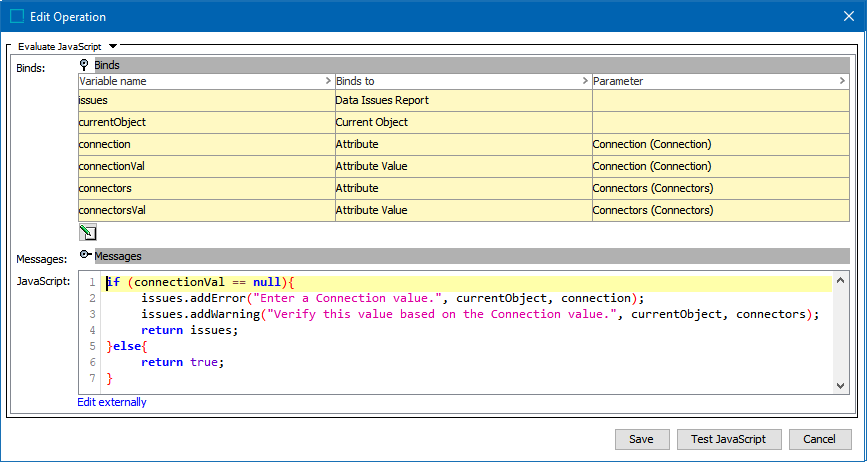Select the currentObject variable row
867x462 pixels.
[205, 122]
